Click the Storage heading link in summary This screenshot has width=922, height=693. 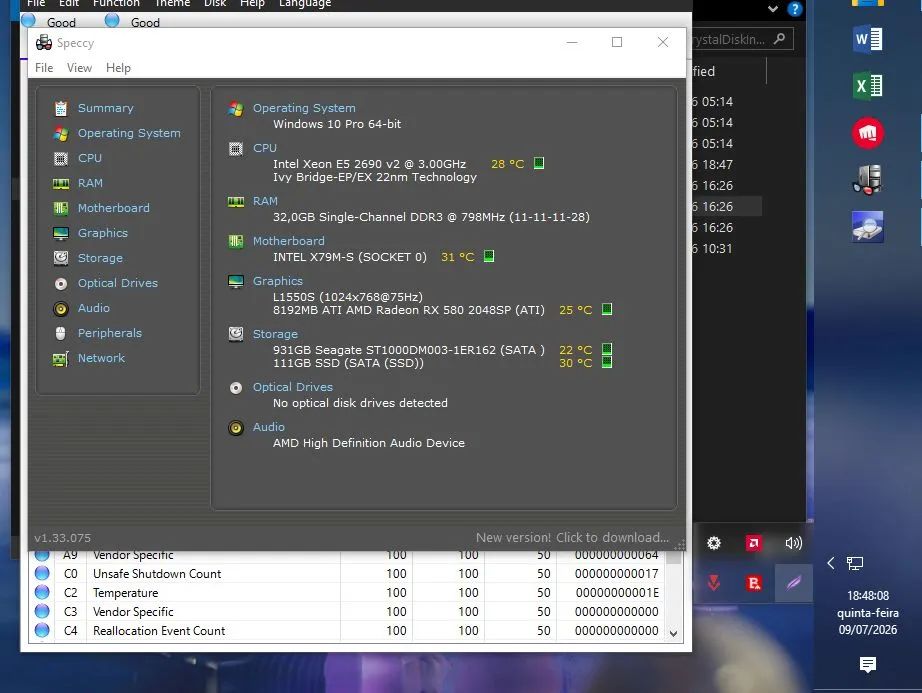(275, 334)
